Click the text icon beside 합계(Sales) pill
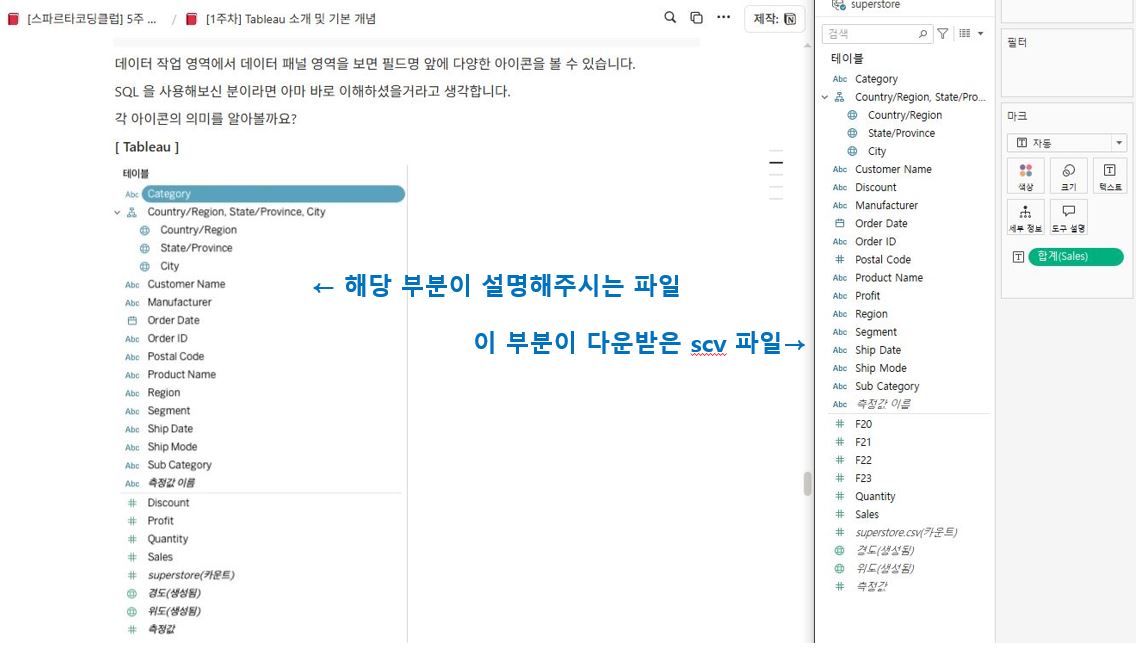This screenshot has width=1142, height=649. point(1018,256)
